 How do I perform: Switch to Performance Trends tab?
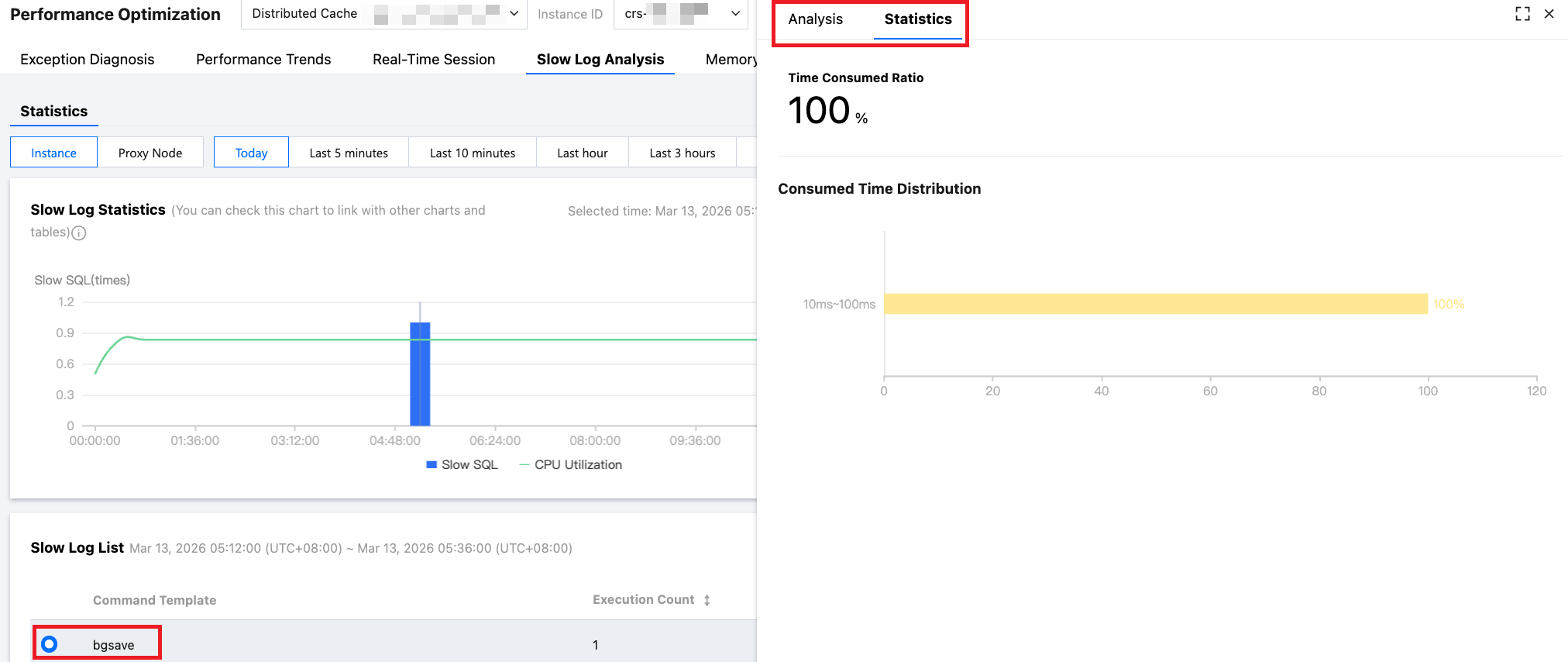pos(263,60)
